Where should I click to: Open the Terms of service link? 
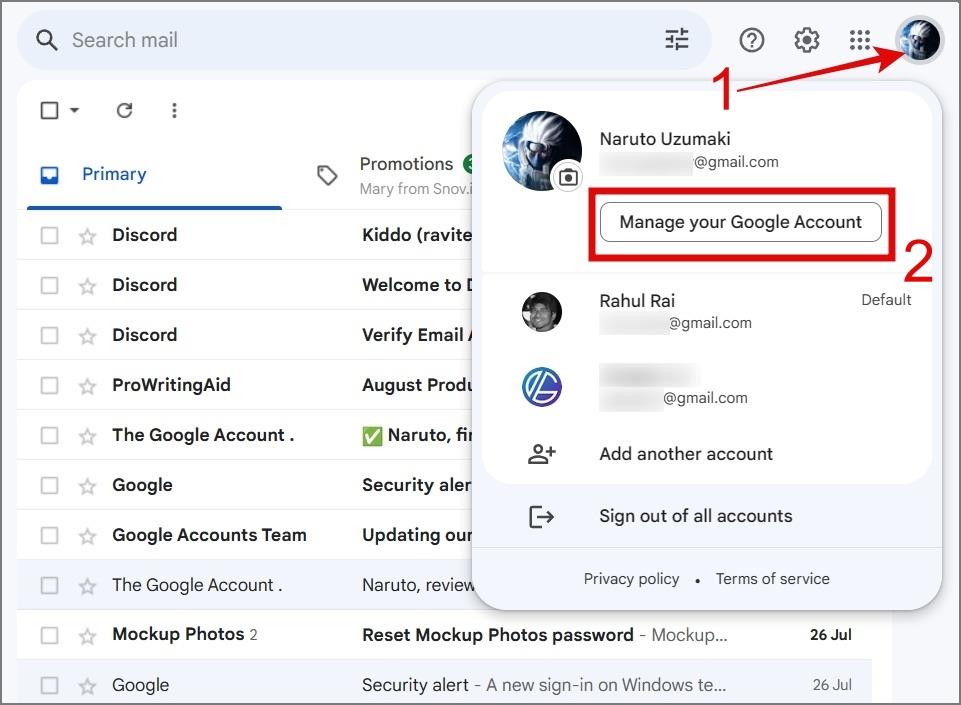coord(772,579)
